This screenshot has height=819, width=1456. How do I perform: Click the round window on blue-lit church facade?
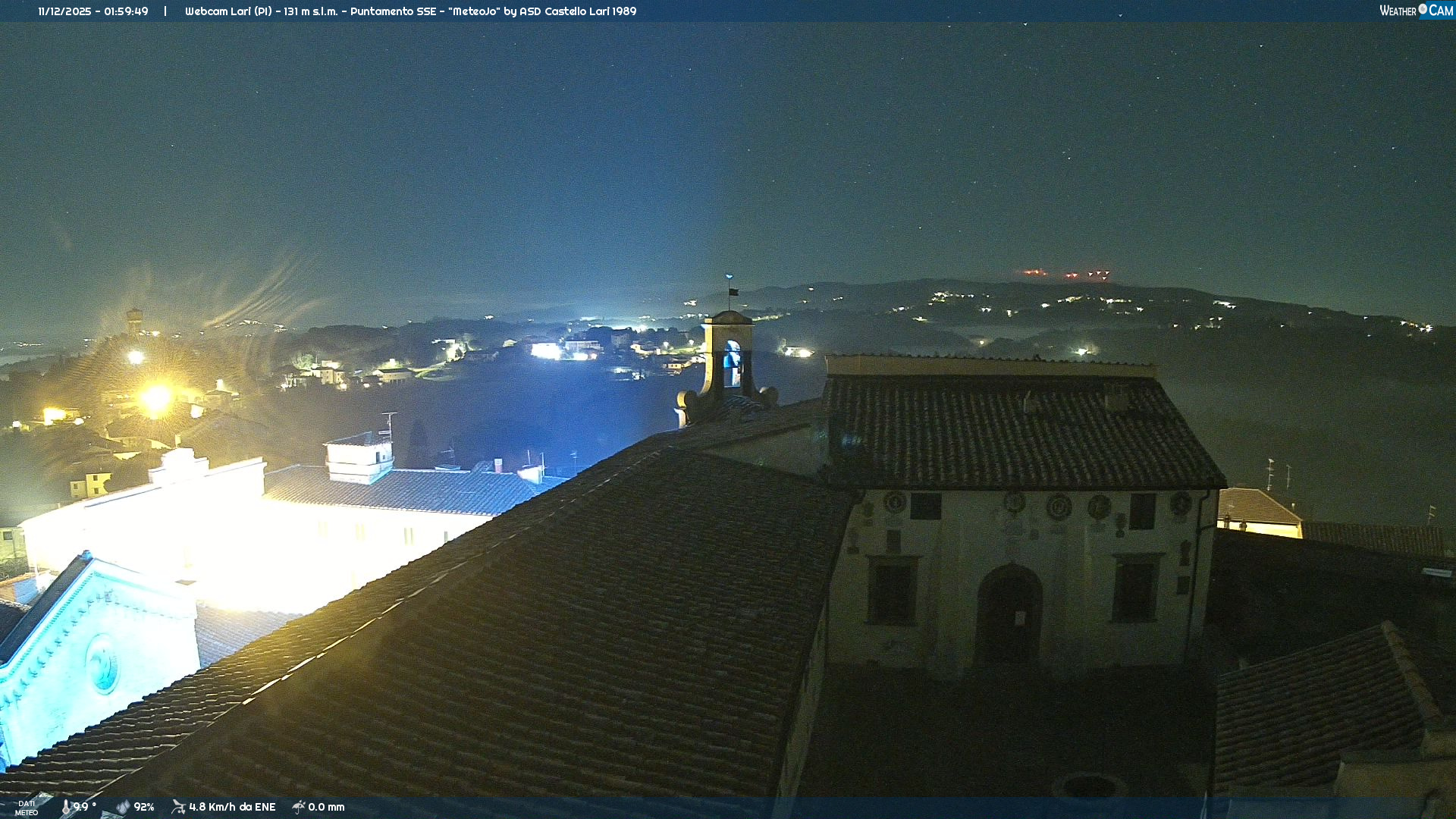(102, 664)
